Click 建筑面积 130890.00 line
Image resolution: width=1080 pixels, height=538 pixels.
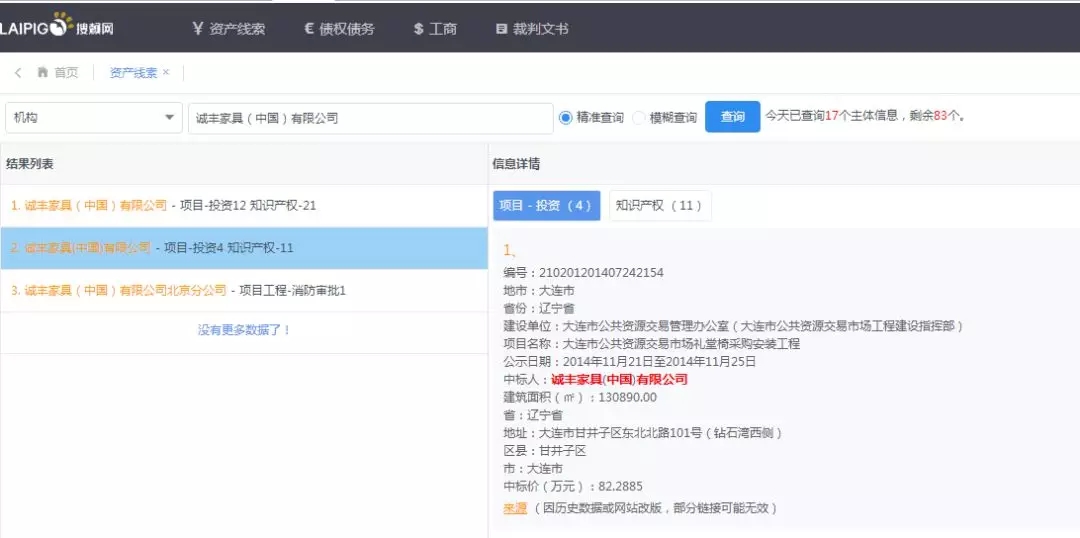[580, 397]
